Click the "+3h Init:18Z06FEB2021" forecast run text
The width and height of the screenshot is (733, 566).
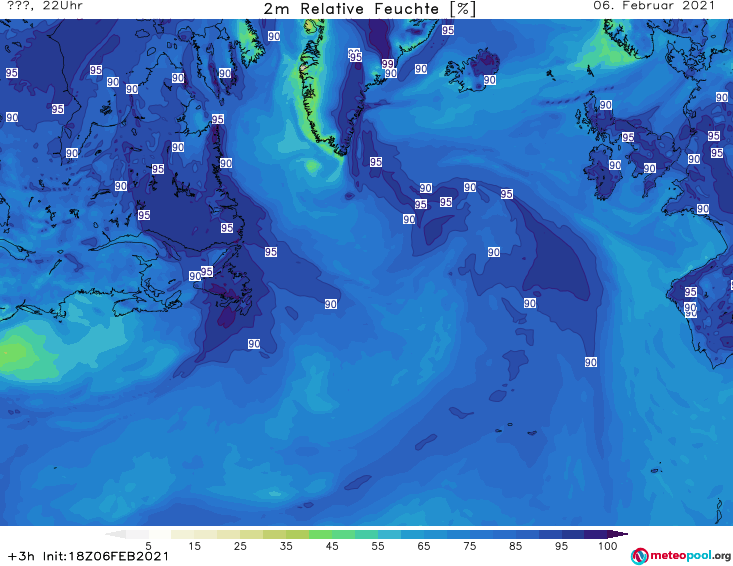coord(88,556)
